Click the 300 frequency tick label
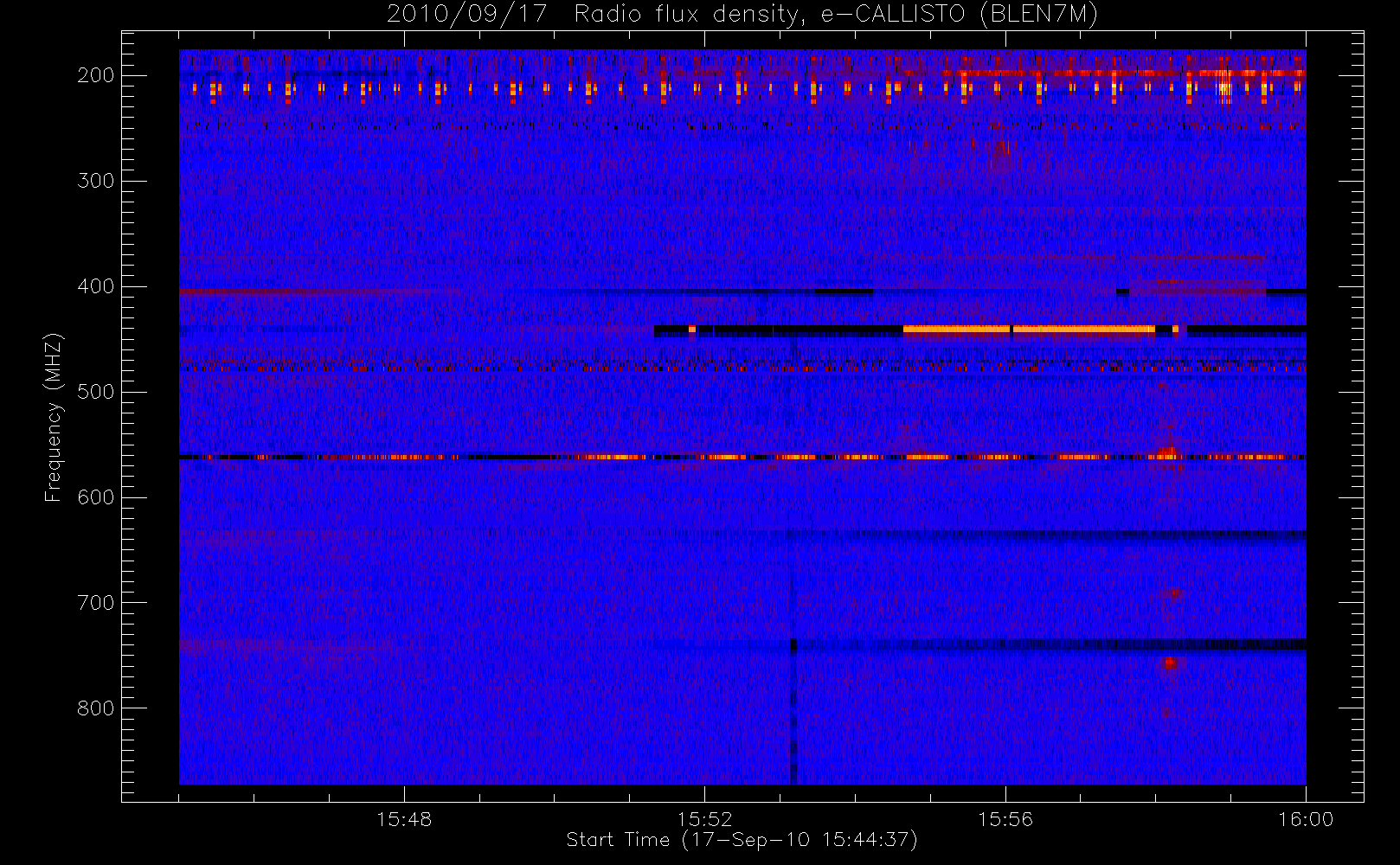 coord(96,181)
